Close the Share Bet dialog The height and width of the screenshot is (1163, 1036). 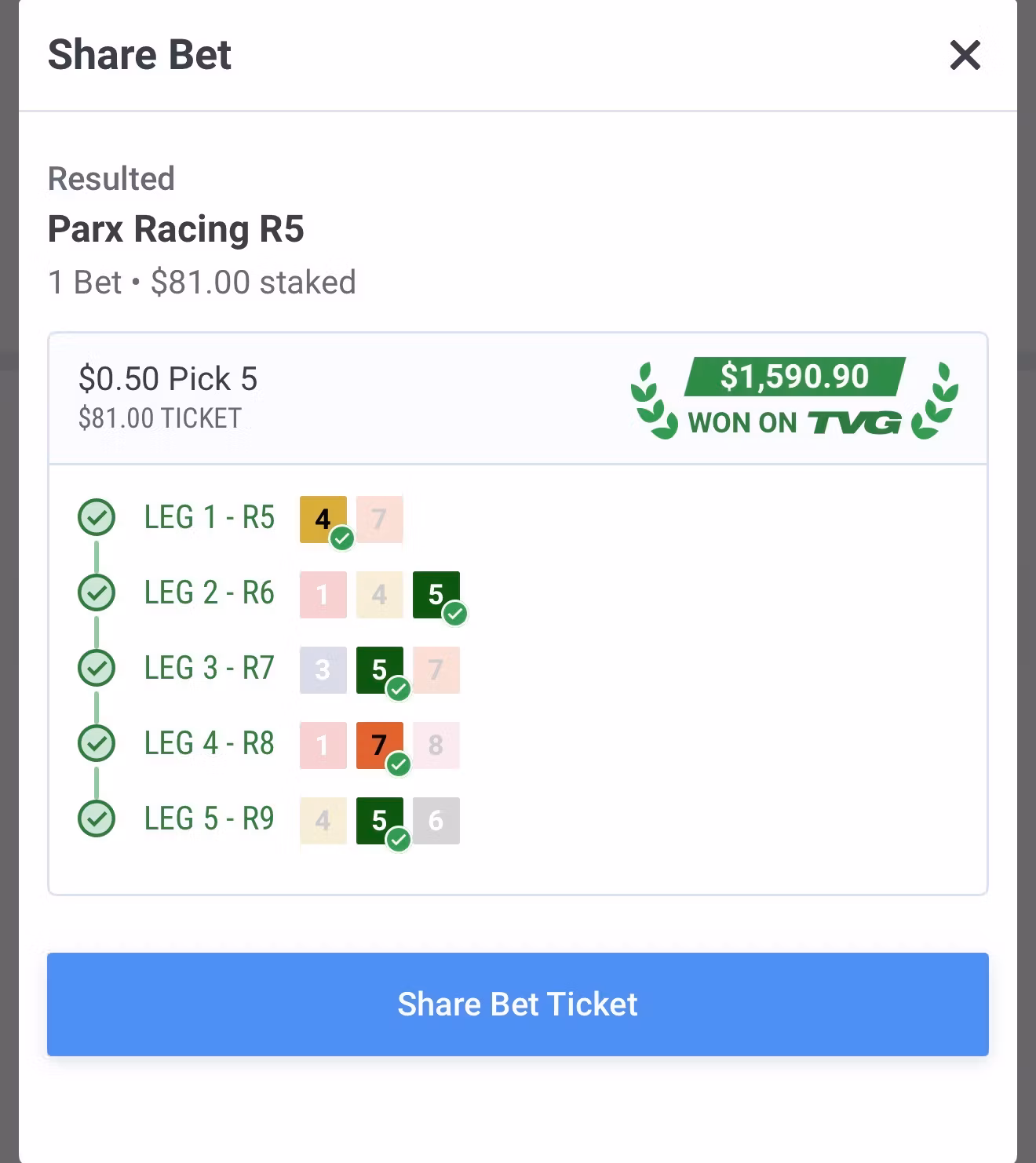point(965,55)
